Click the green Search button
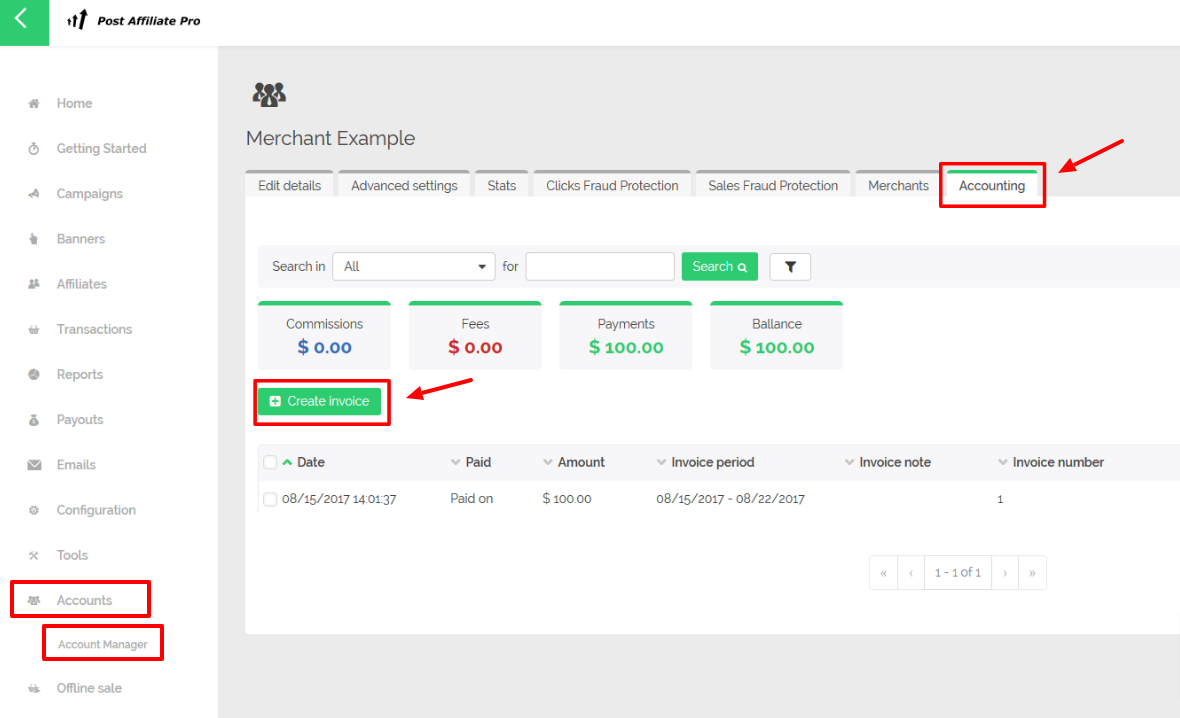 (x=719, y=267)
